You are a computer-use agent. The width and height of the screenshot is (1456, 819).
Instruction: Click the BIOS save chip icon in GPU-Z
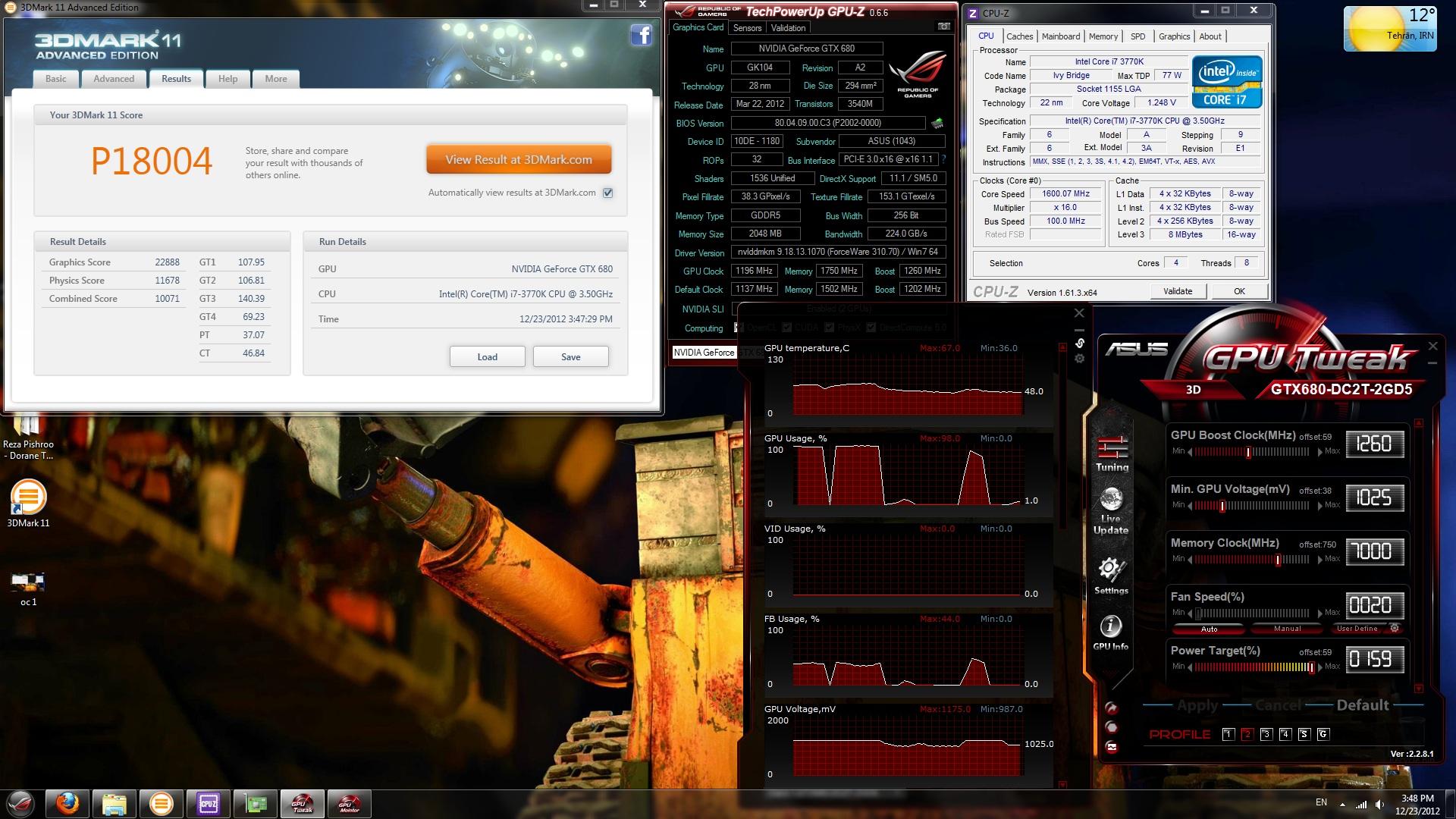pyautogui.click(x=938, y=123)
